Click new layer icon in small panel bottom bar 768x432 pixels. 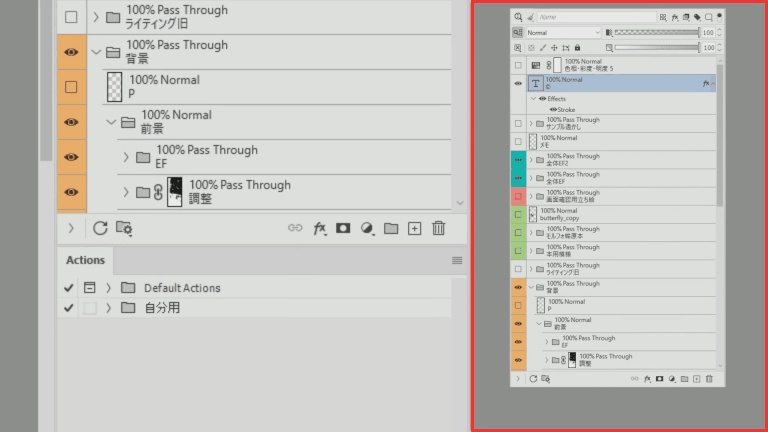click(x=696, y=379)
